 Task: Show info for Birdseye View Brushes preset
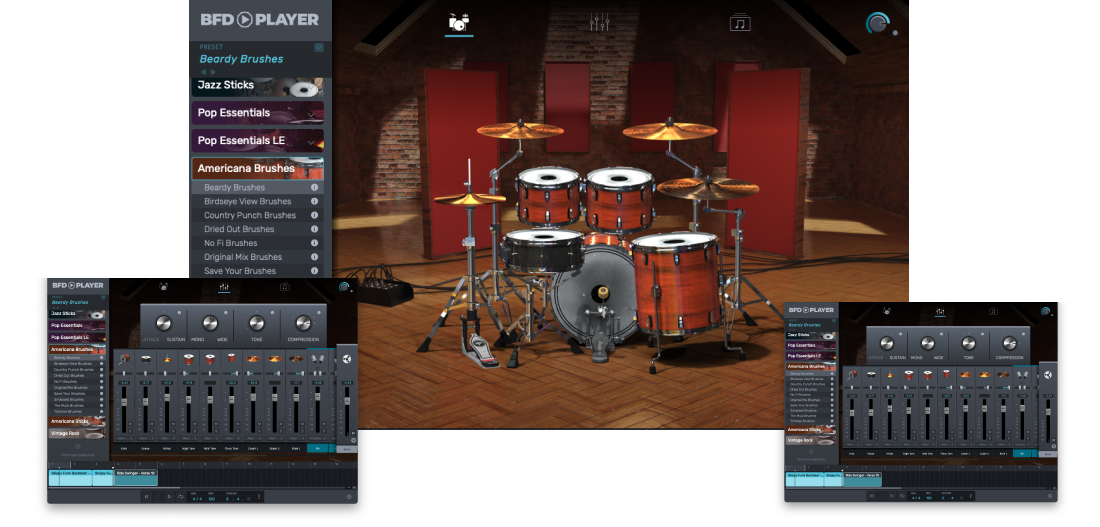[x=314, y=201]
